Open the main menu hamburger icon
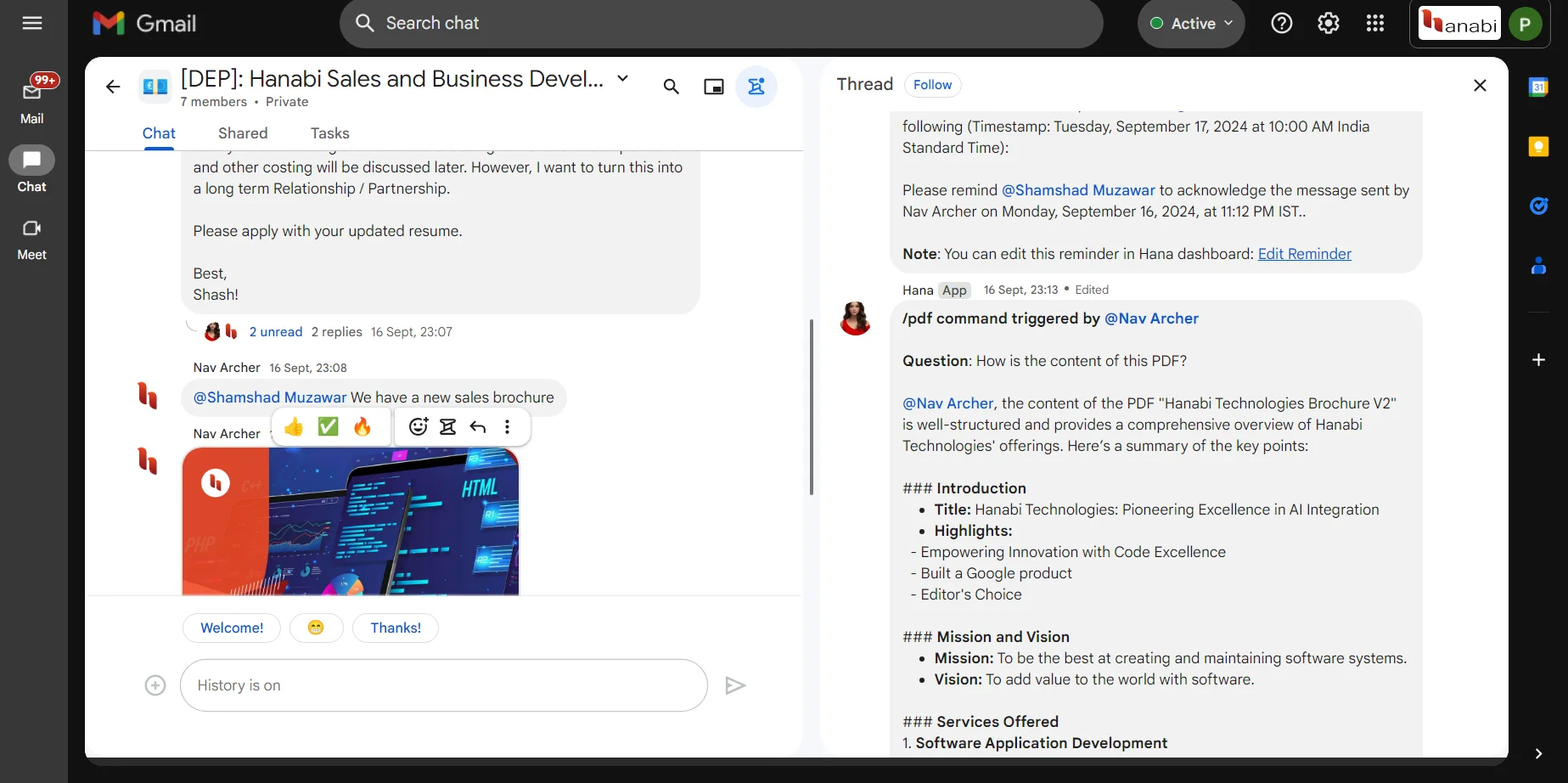This screenshot has height=783, width=1568. 32,23
